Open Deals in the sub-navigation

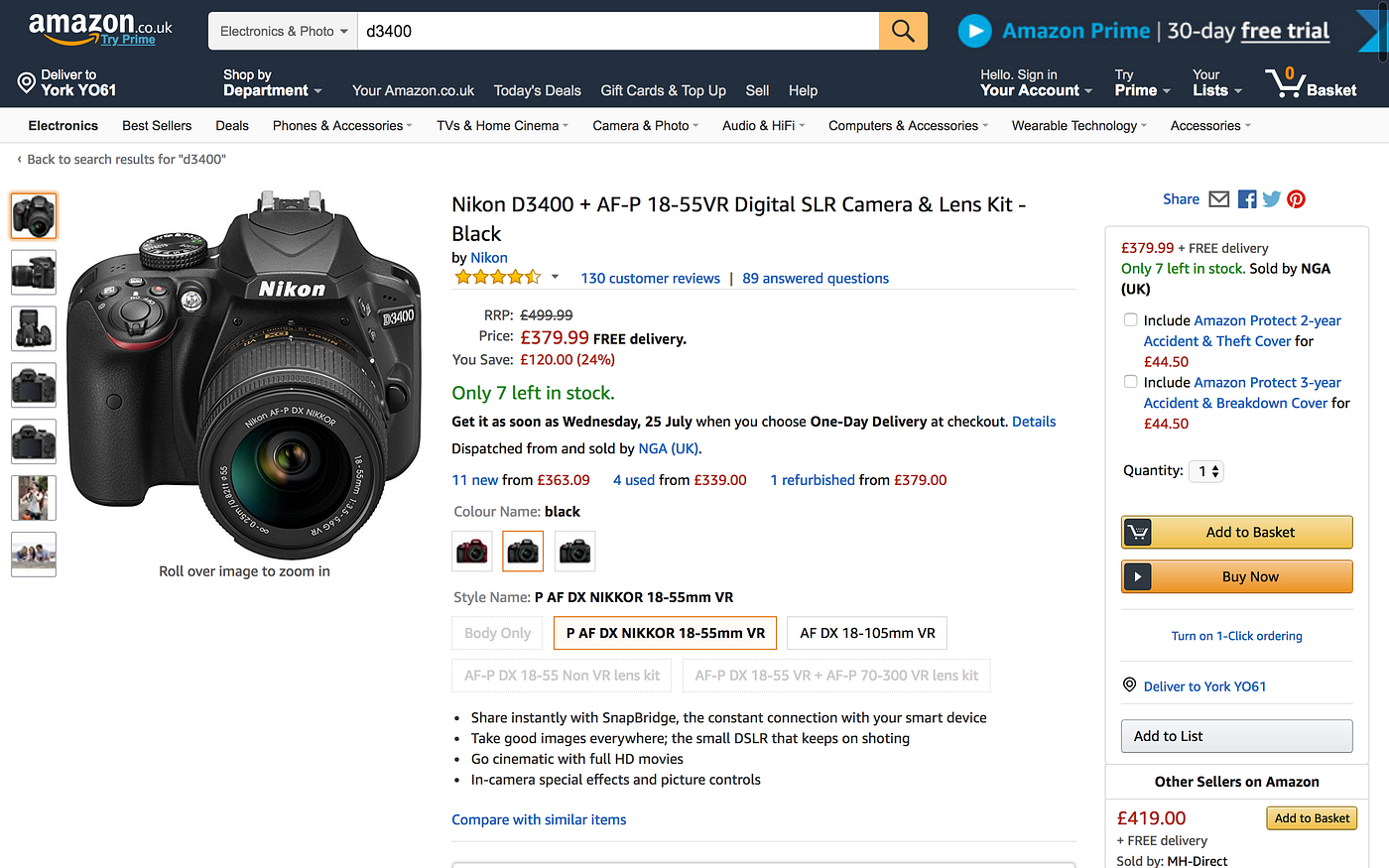point(232,126)
